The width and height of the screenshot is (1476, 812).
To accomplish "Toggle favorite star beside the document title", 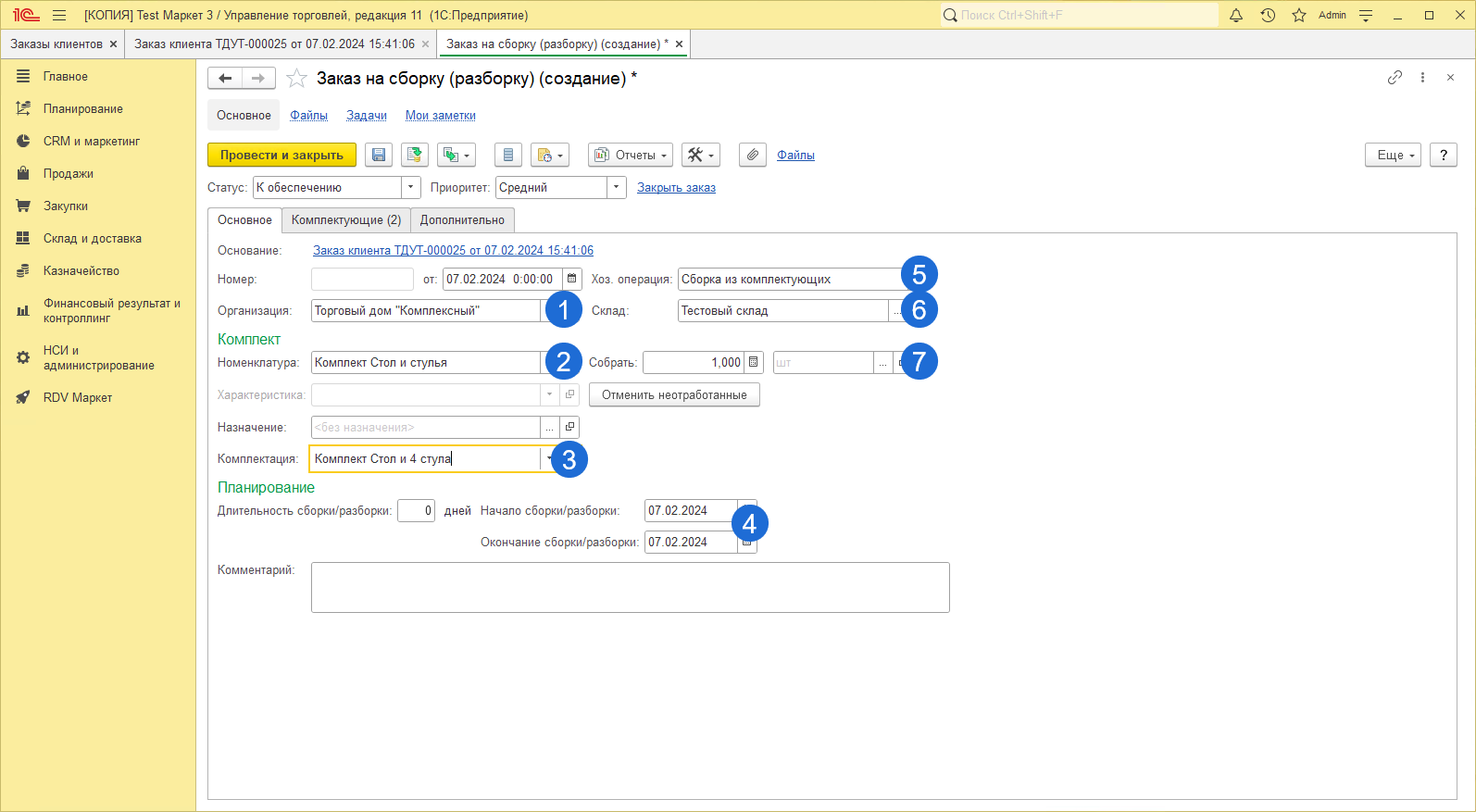I will 296,79.
